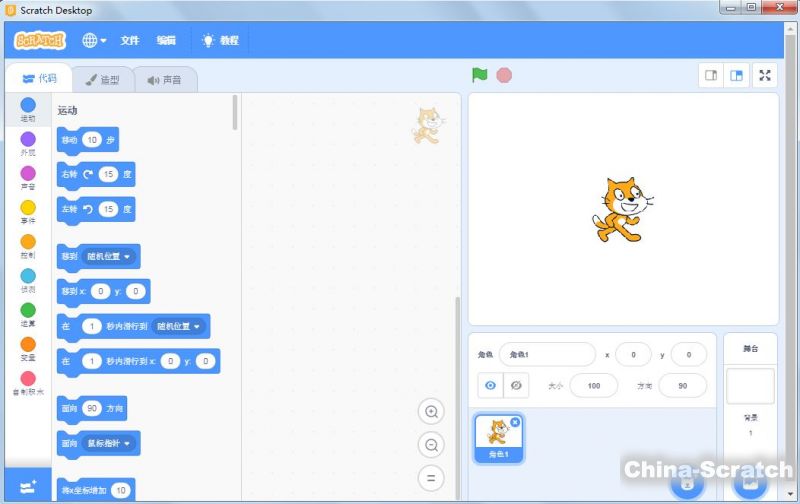
Task: Open the globe language dropdown
Action: (94, 41)
